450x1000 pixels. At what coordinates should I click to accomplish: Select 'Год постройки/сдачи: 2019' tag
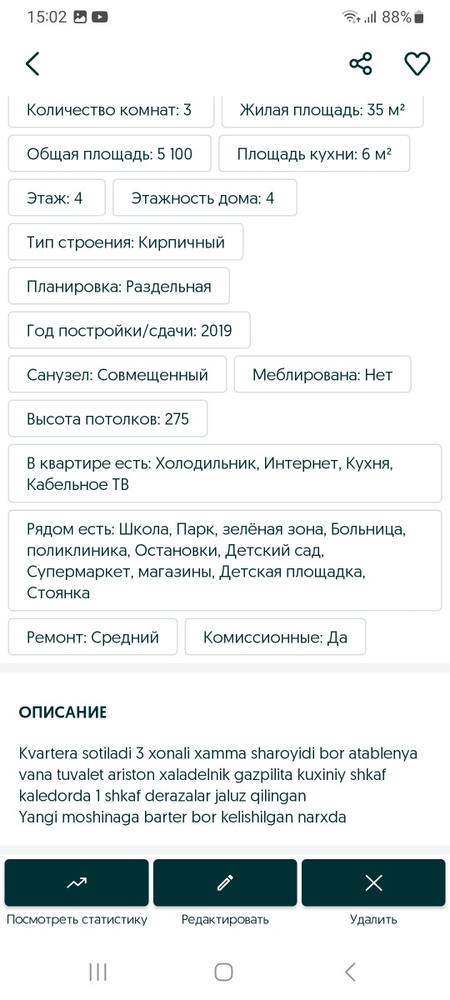point(129,330)
